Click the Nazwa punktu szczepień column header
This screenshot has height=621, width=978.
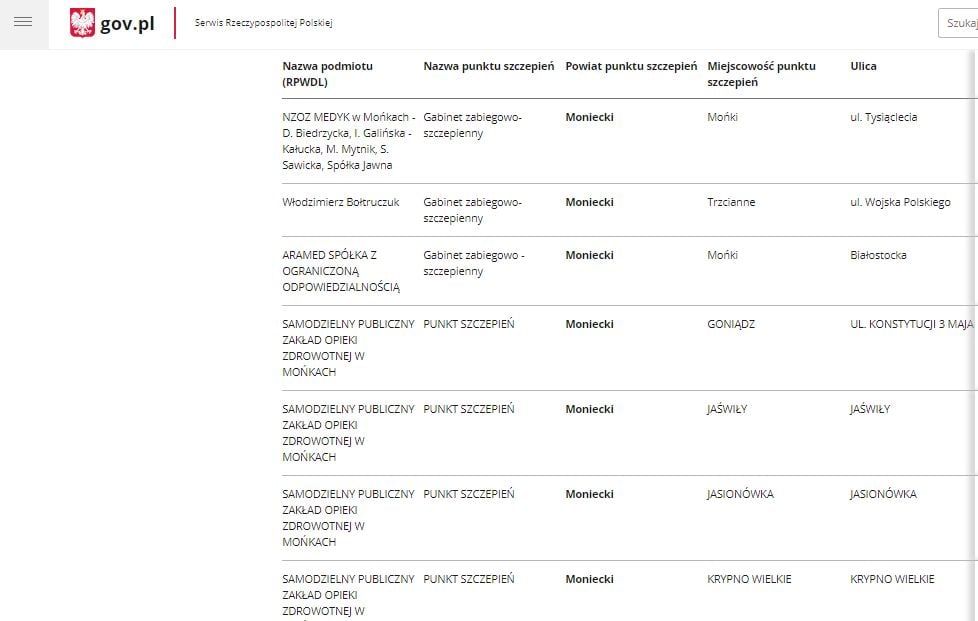pyautogui.click(x=488, y=66)
